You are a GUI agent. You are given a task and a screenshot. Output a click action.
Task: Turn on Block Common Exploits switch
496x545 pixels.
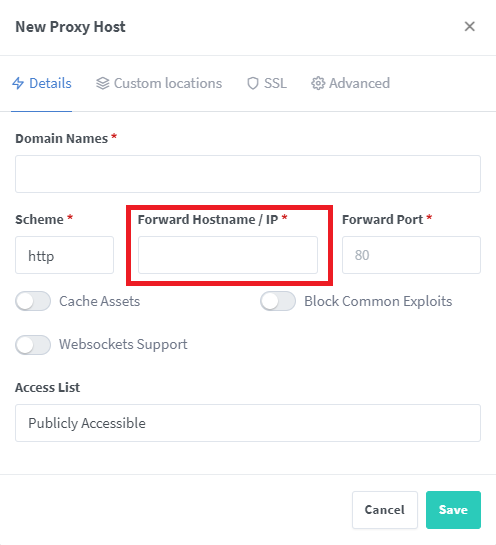pyautogui.click(x=278, y=301)
